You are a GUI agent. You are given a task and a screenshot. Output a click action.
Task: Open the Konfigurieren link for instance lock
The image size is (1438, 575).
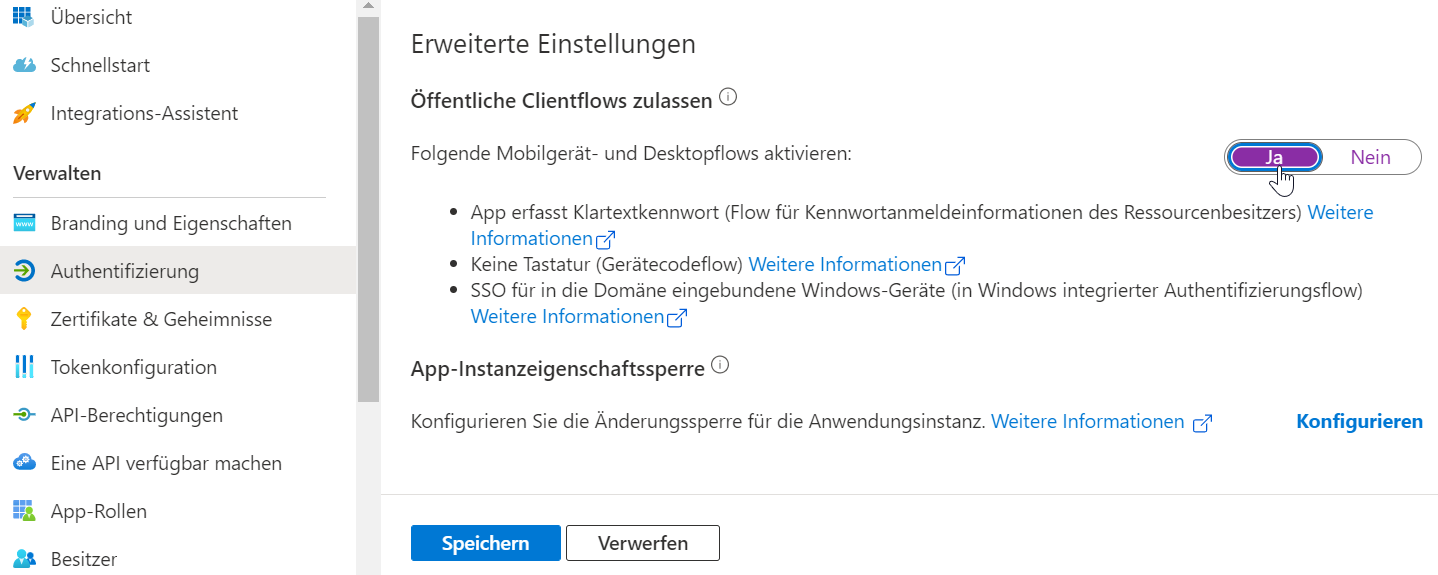(1359, 421)
